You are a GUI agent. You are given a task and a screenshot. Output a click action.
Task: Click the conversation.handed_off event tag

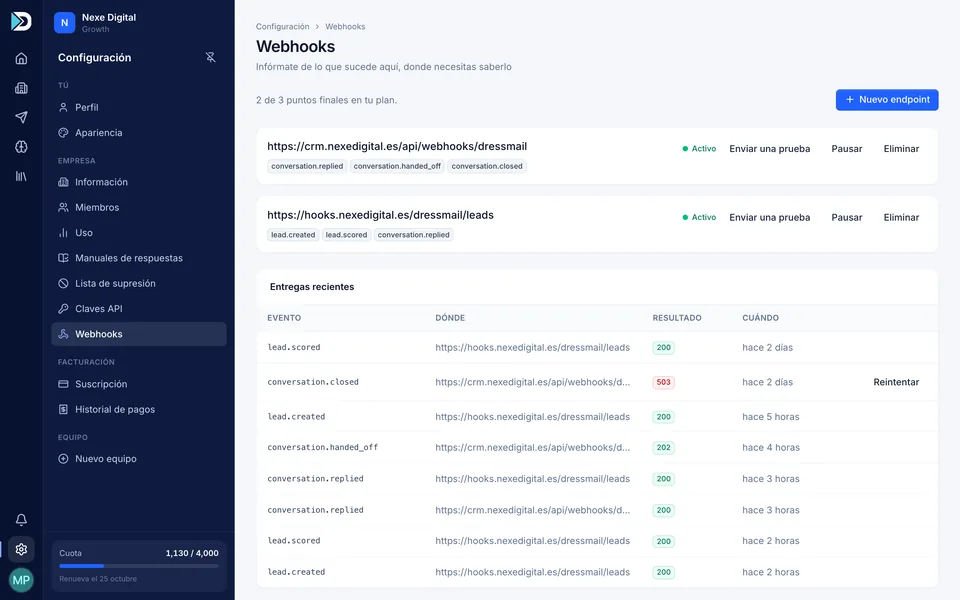tap(397, 166)
